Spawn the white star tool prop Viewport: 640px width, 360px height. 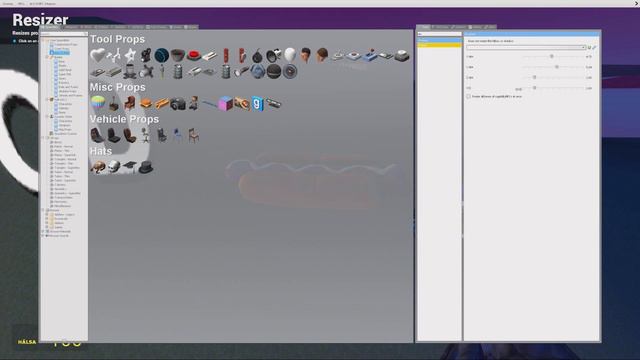pyautogui.click(x=130, y=55)
